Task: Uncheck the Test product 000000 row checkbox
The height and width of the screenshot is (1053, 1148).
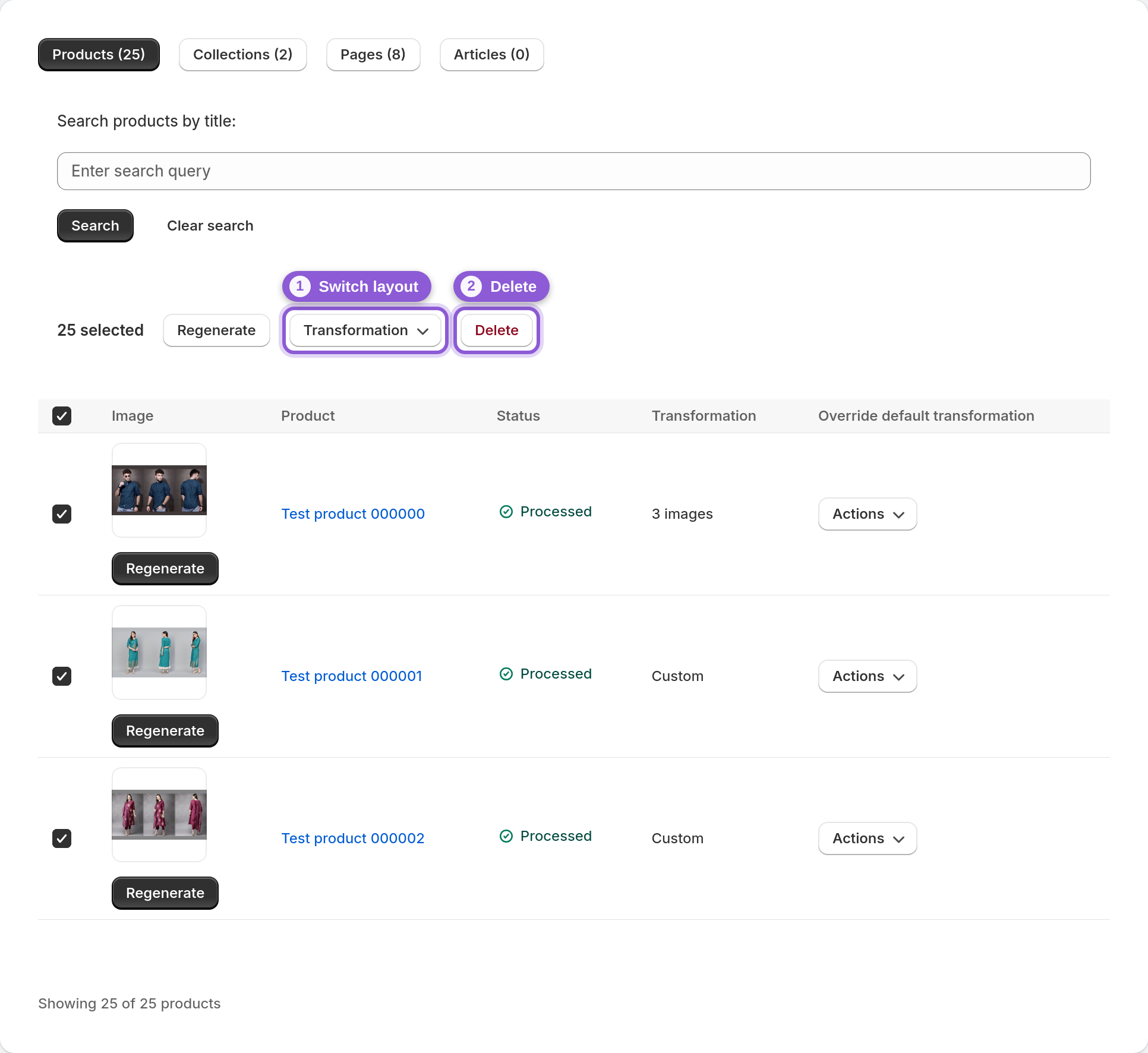Action: 62,514
